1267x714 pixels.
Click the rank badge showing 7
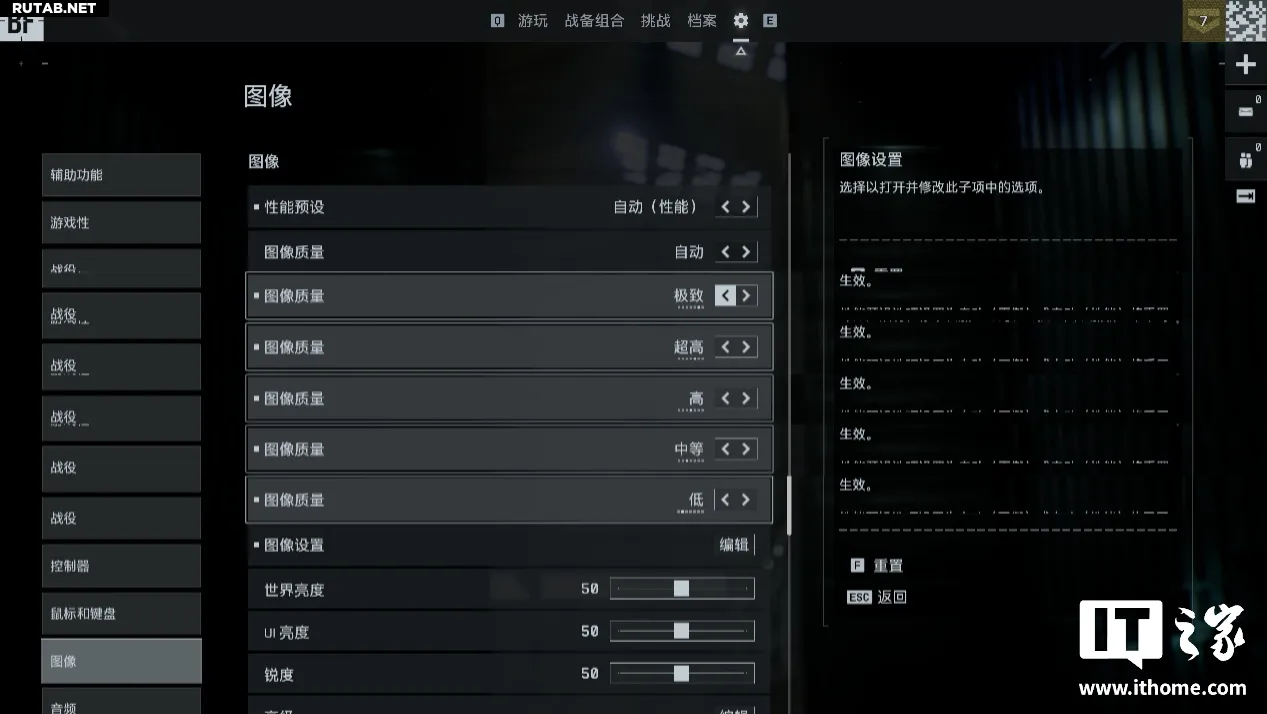[x=1202, y=20]
